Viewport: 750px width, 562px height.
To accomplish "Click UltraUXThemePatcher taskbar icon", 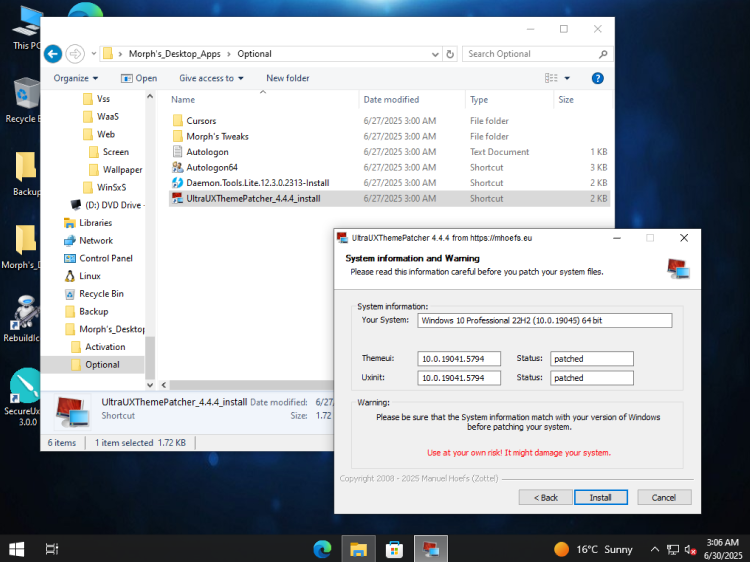I will pyautogui.click(x=430, y=549).
